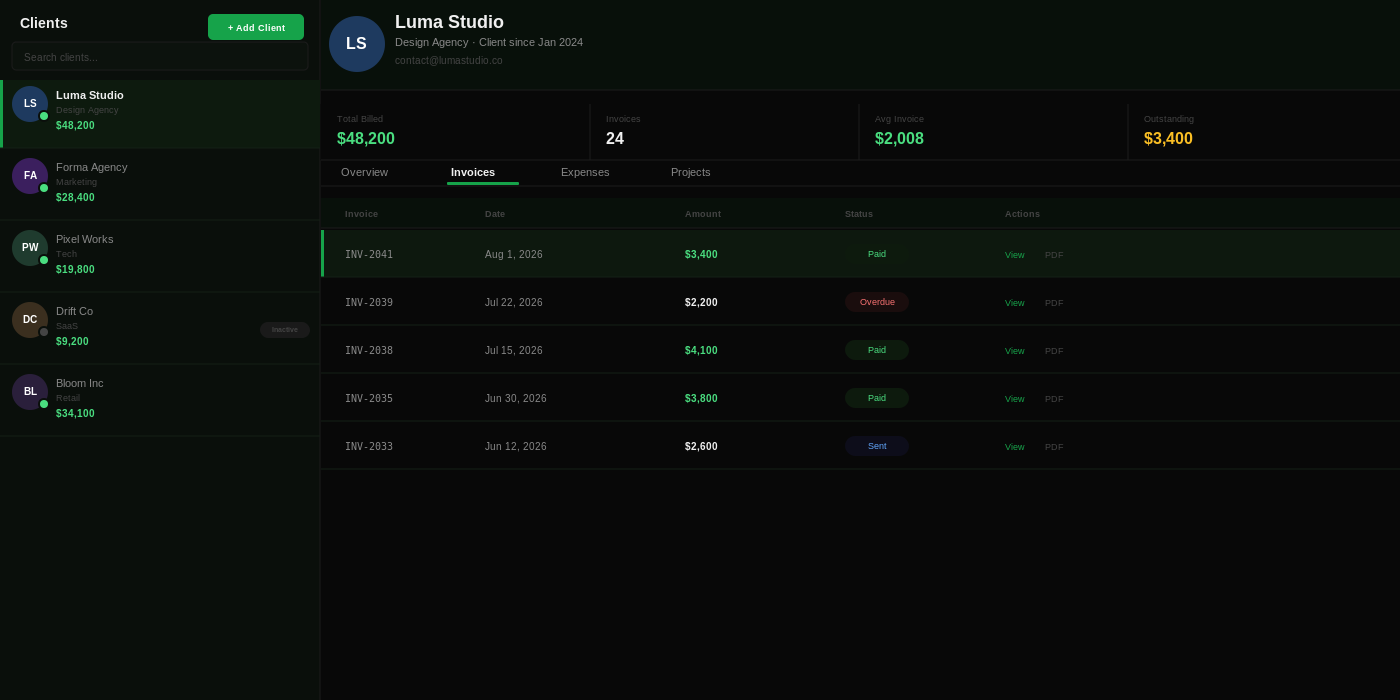Click invoice number INV-2041
The height and width of the screenshot is (700, 1400).
pyautogui.click(x=369, y=255)
